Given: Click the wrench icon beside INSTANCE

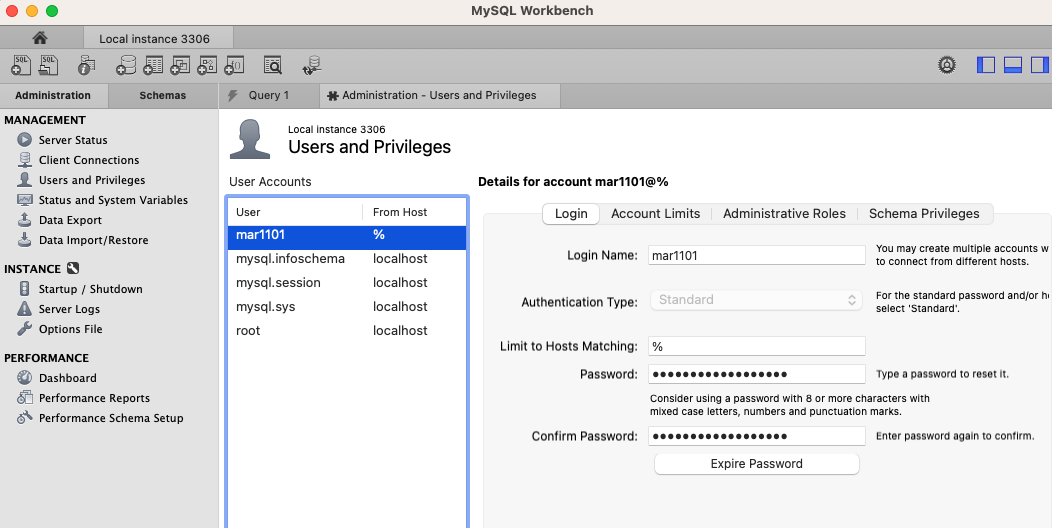Looking at the screenshot, I should point(73,268).
